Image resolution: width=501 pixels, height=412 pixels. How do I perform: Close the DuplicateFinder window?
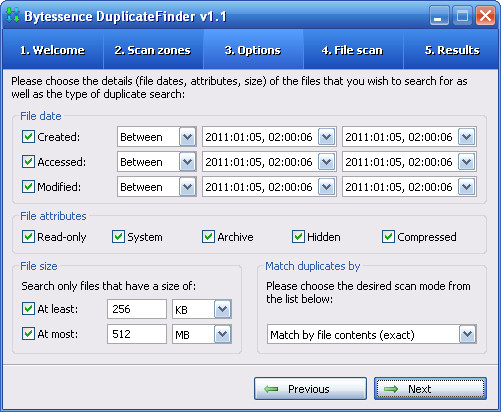click(485, 15)
